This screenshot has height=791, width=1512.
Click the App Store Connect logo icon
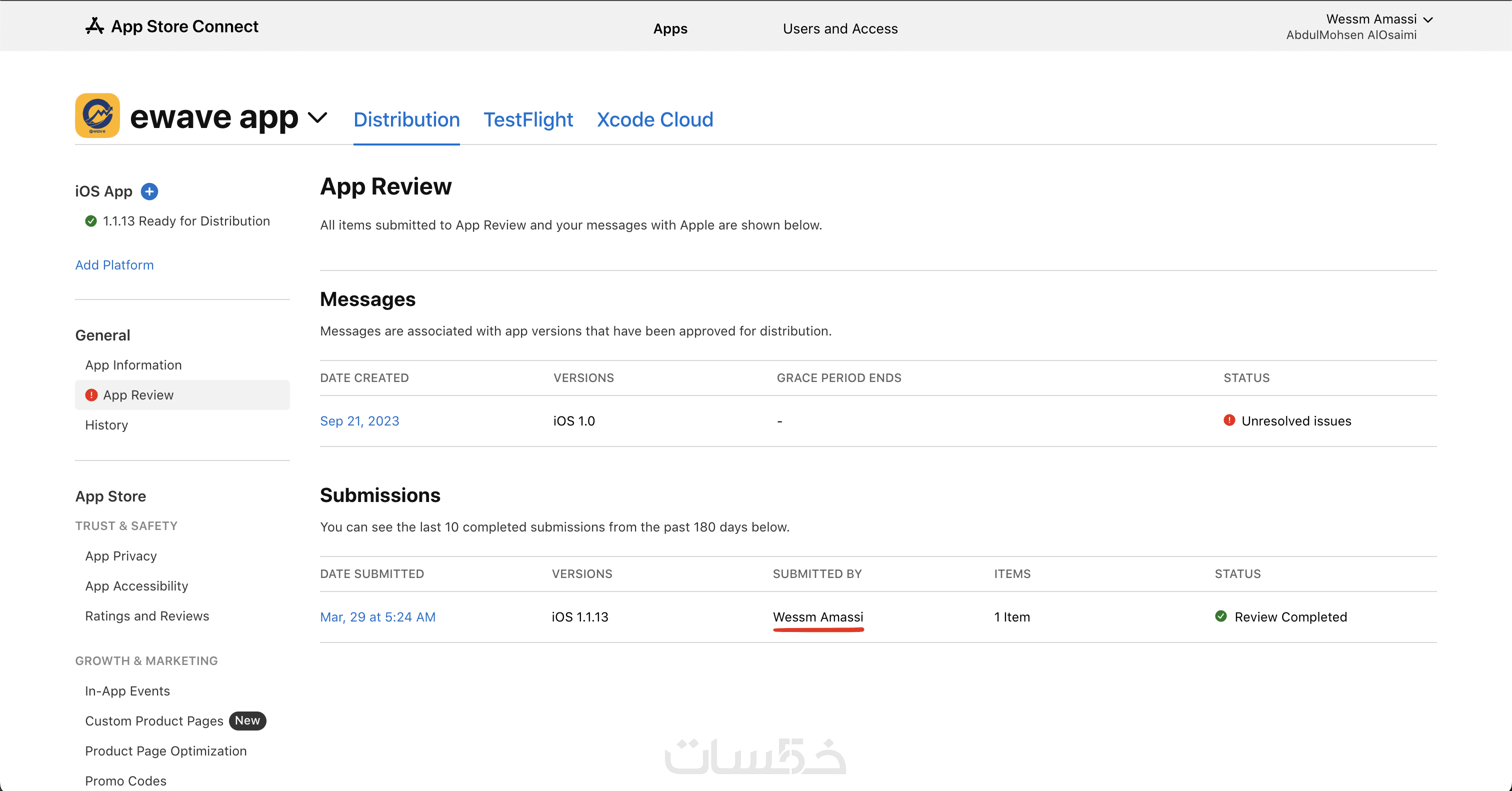[x=94, y=26]
